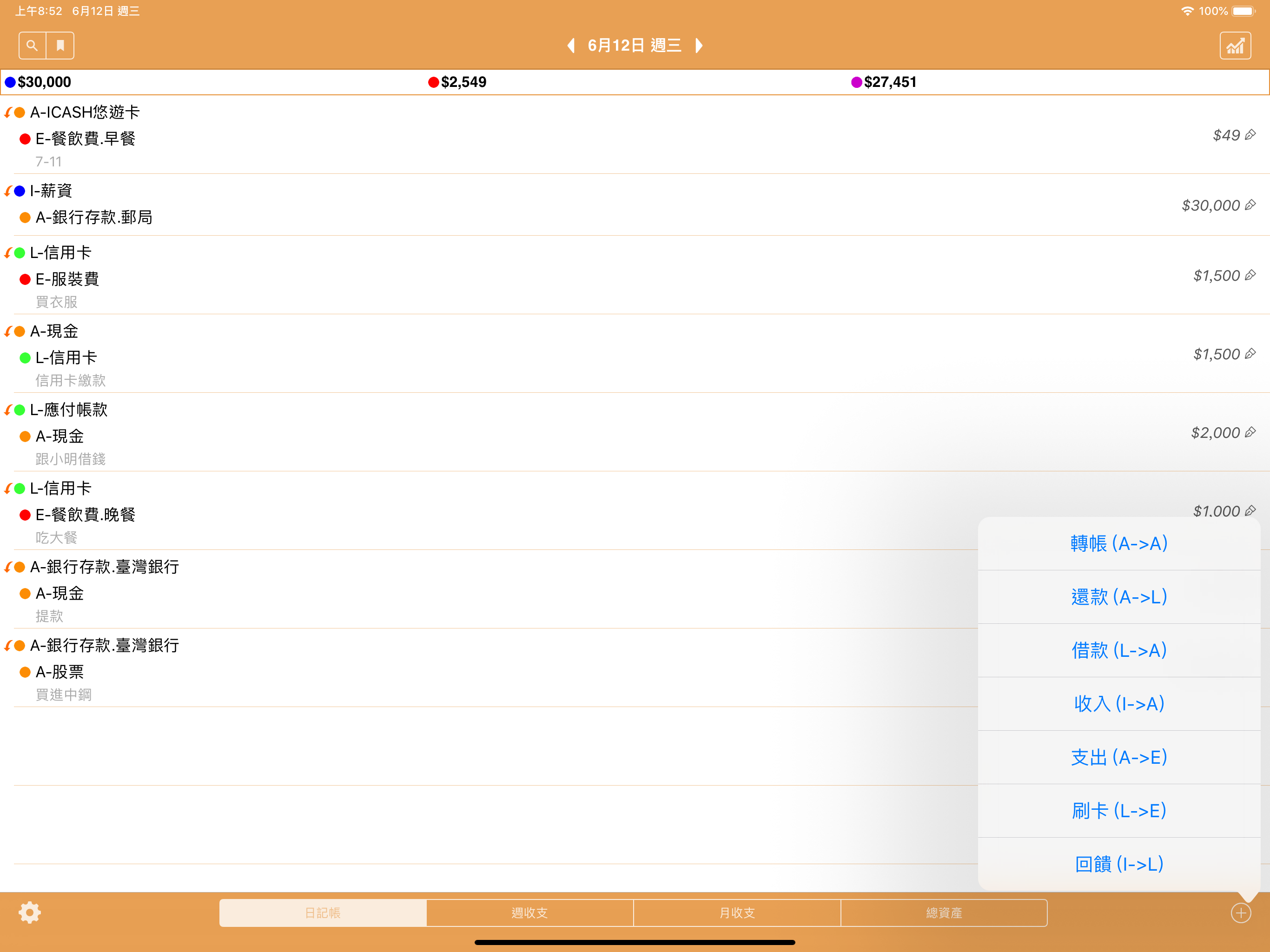The width and height of the screenshot is (1270, 952).
Task: Tap the 6月12日 週三 date title
Action: tap(635, 46)
